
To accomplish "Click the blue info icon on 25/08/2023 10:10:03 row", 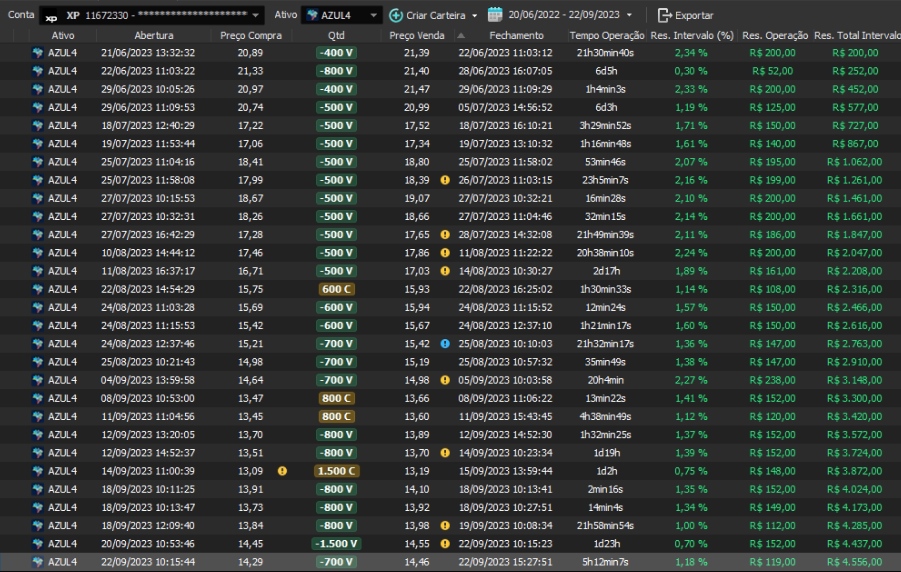I will point(445,343).
